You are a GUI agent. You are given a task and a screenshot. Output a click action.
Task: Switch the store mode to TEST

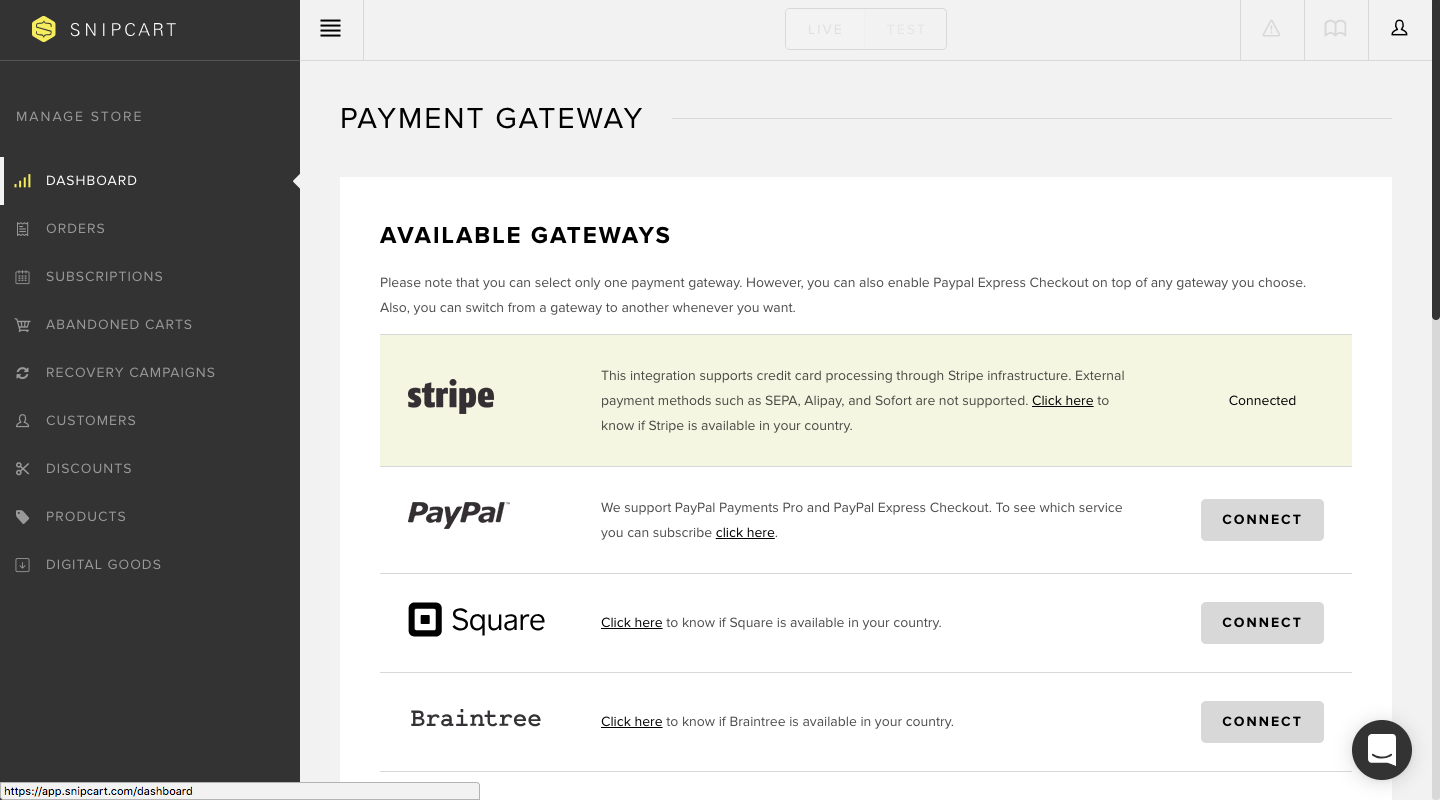[906, 30]
